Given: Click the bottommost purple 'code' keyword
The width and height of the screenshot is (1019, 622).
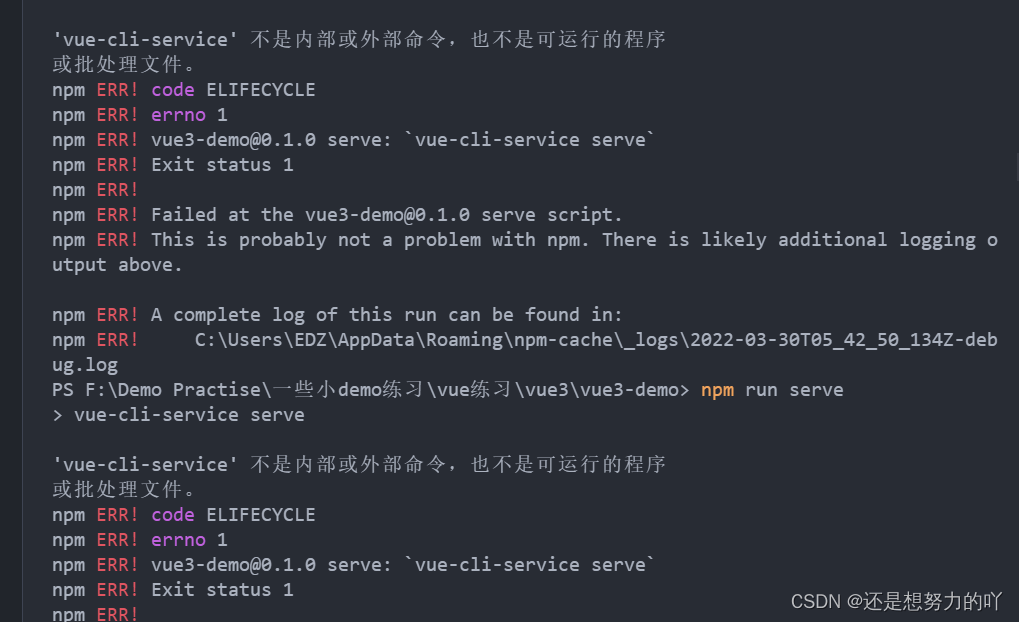Looking at the screenshot, I should (173, 515).
